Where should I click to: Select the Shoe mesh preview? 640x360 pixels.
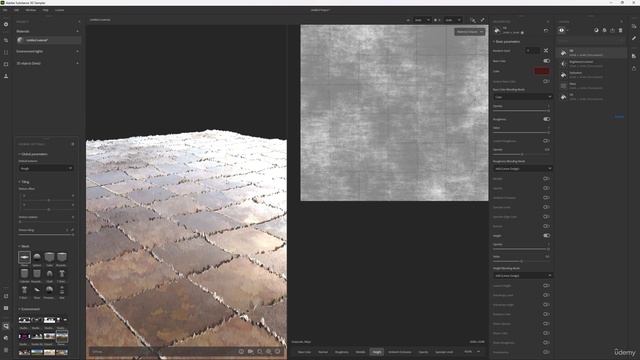37,290
